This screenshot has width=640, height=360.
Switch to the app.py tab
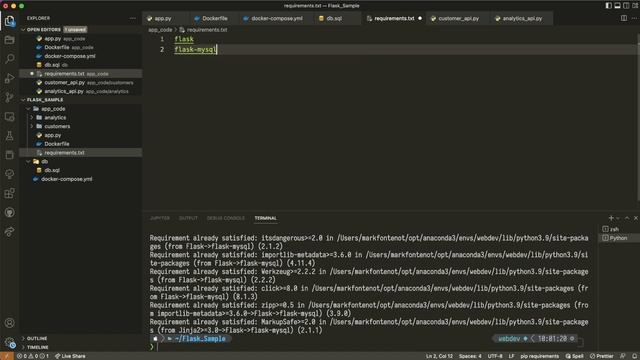162,18
